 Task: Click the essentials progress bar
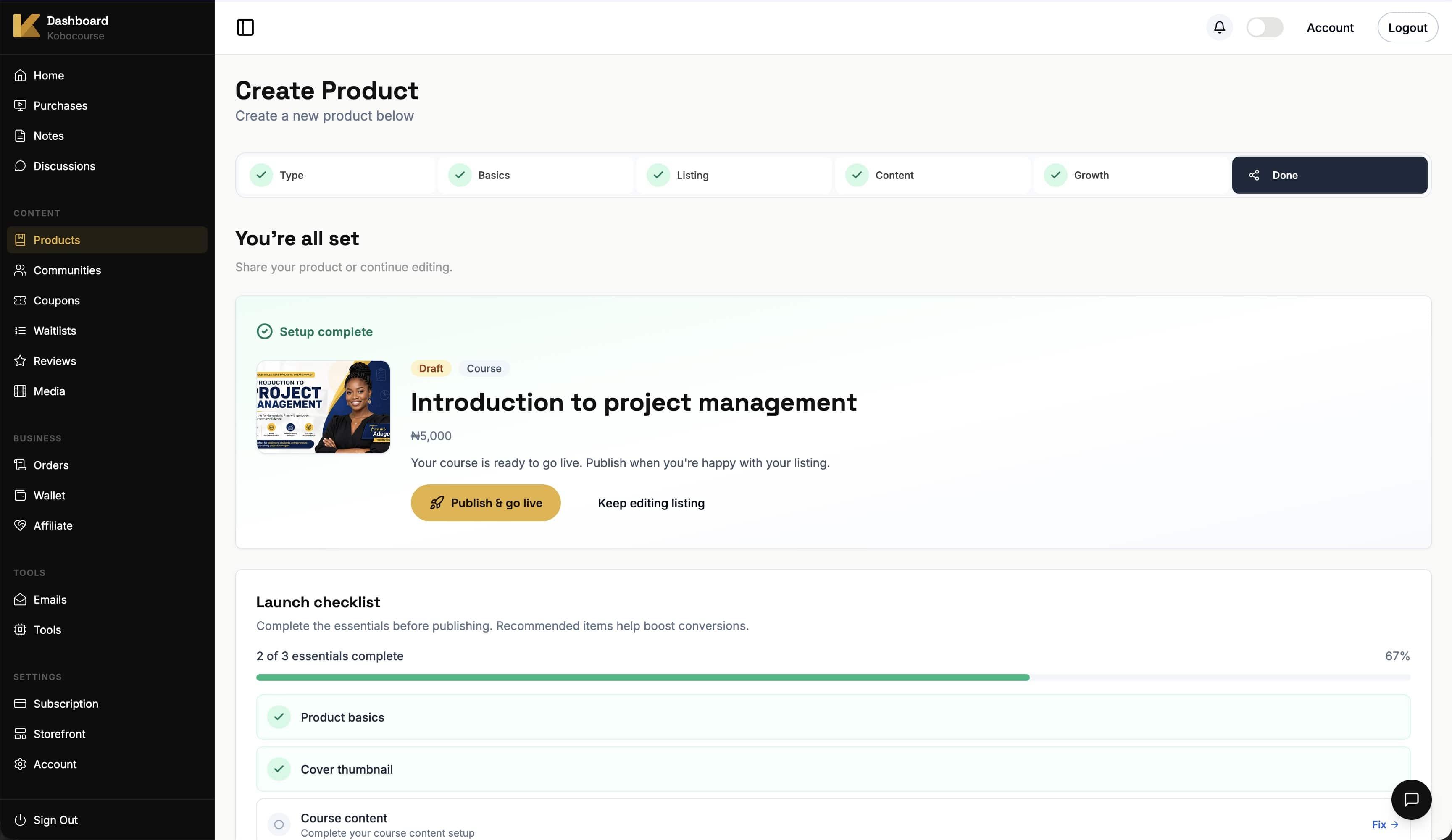click(833, 677)
